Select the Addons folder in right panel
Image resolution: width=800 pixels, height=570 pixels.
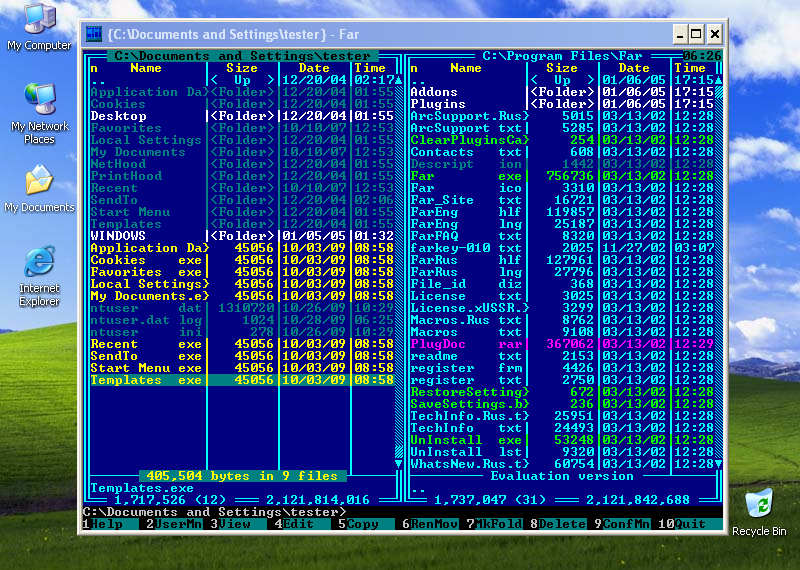tap(562, 92)
